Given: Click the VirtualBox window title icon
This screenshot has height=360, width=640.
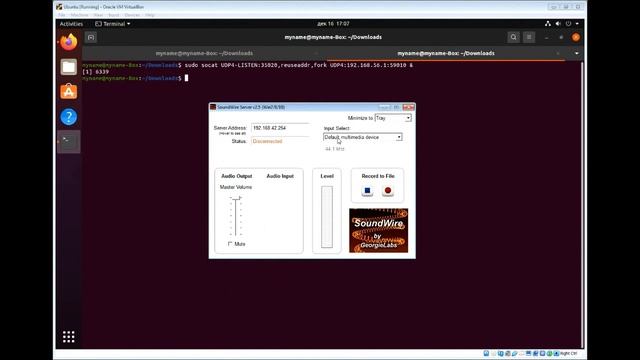Looking at the screenshot, I should (59, 7).
